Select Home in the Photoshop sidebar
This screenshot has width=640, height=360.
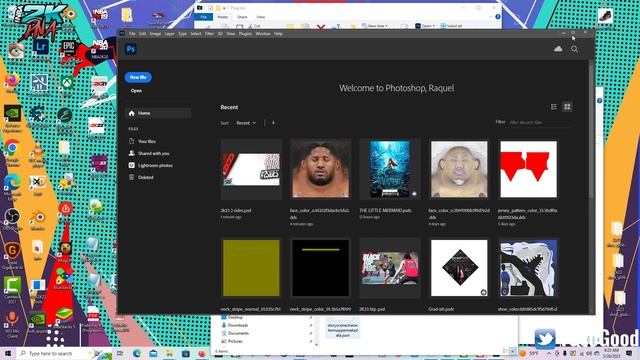(x=158, y=113)
